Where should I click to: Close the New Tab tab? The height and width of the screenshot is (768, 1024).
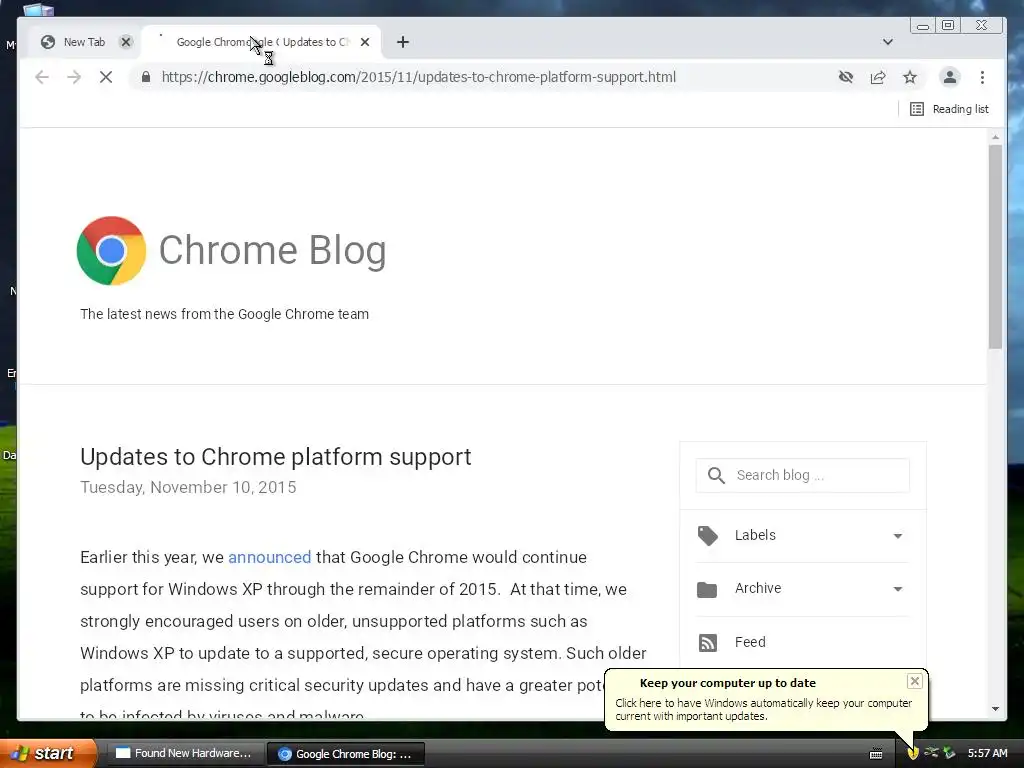click(126, 42)
